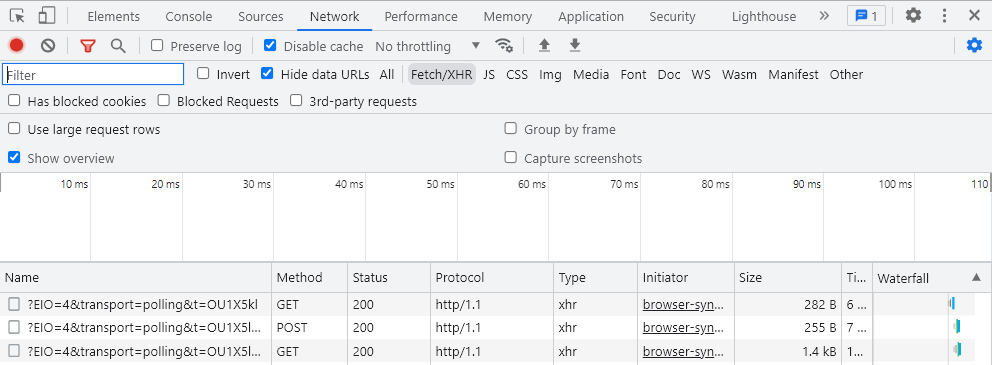This screenshot has height=365, width=992.
Task: Enable Capture screenshots
Action: pyautogui.click(x=511, y=158)
